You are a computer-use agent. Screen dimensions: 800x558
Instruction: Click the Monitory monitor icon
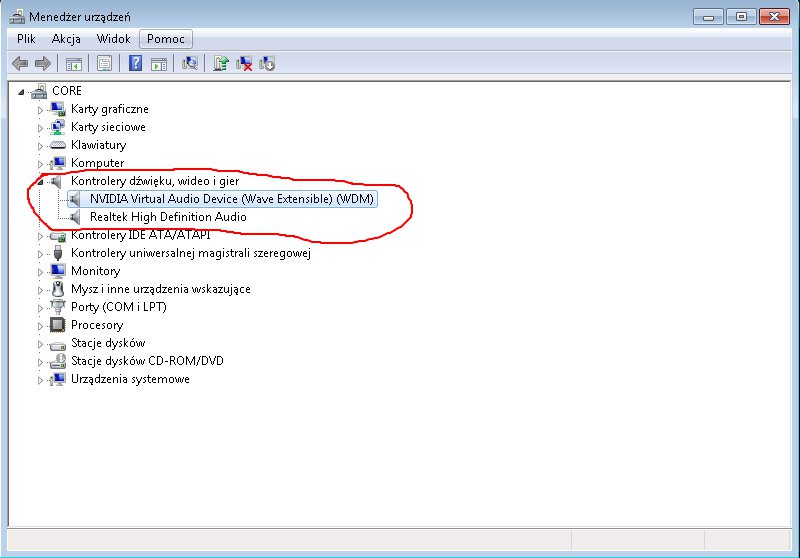point(58,271)
